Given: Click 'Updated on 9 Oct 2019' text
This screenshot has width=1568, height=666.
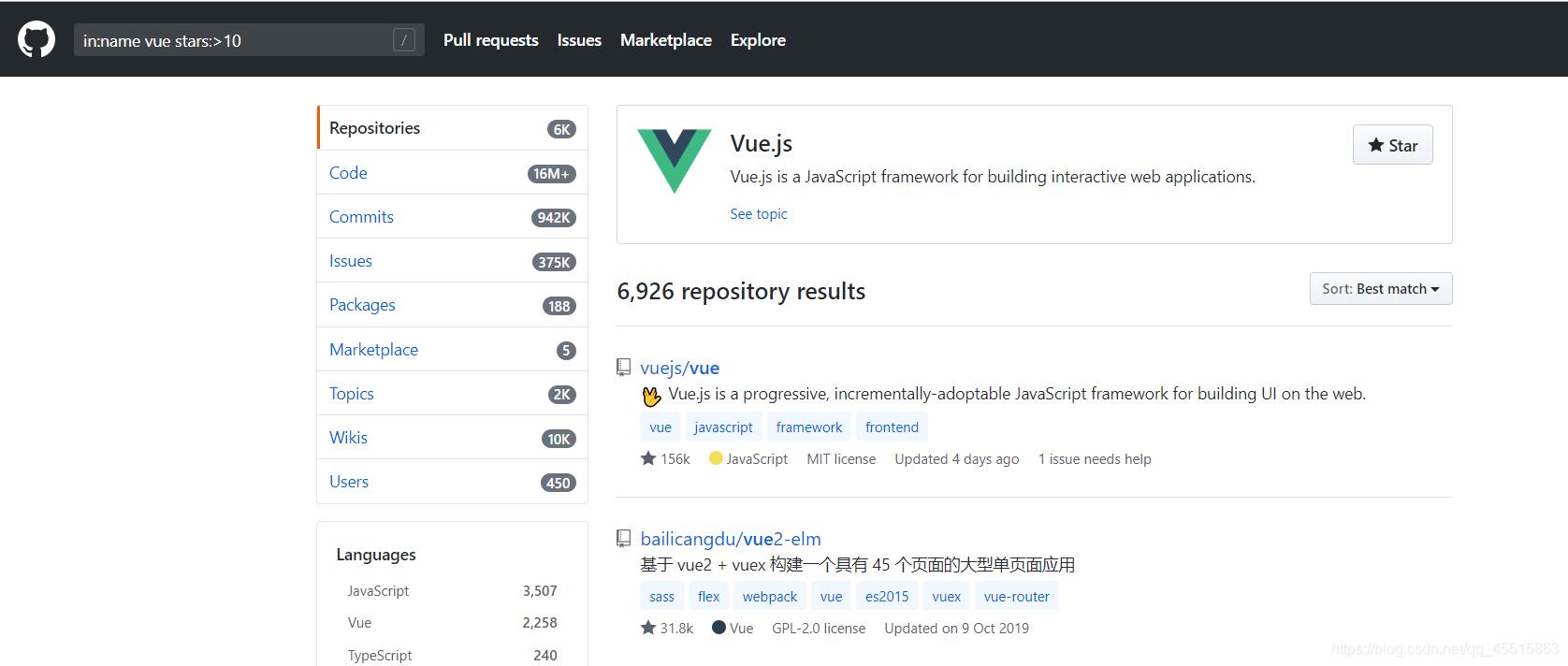Looking at the screenshot, I should (x=957, y=629).
